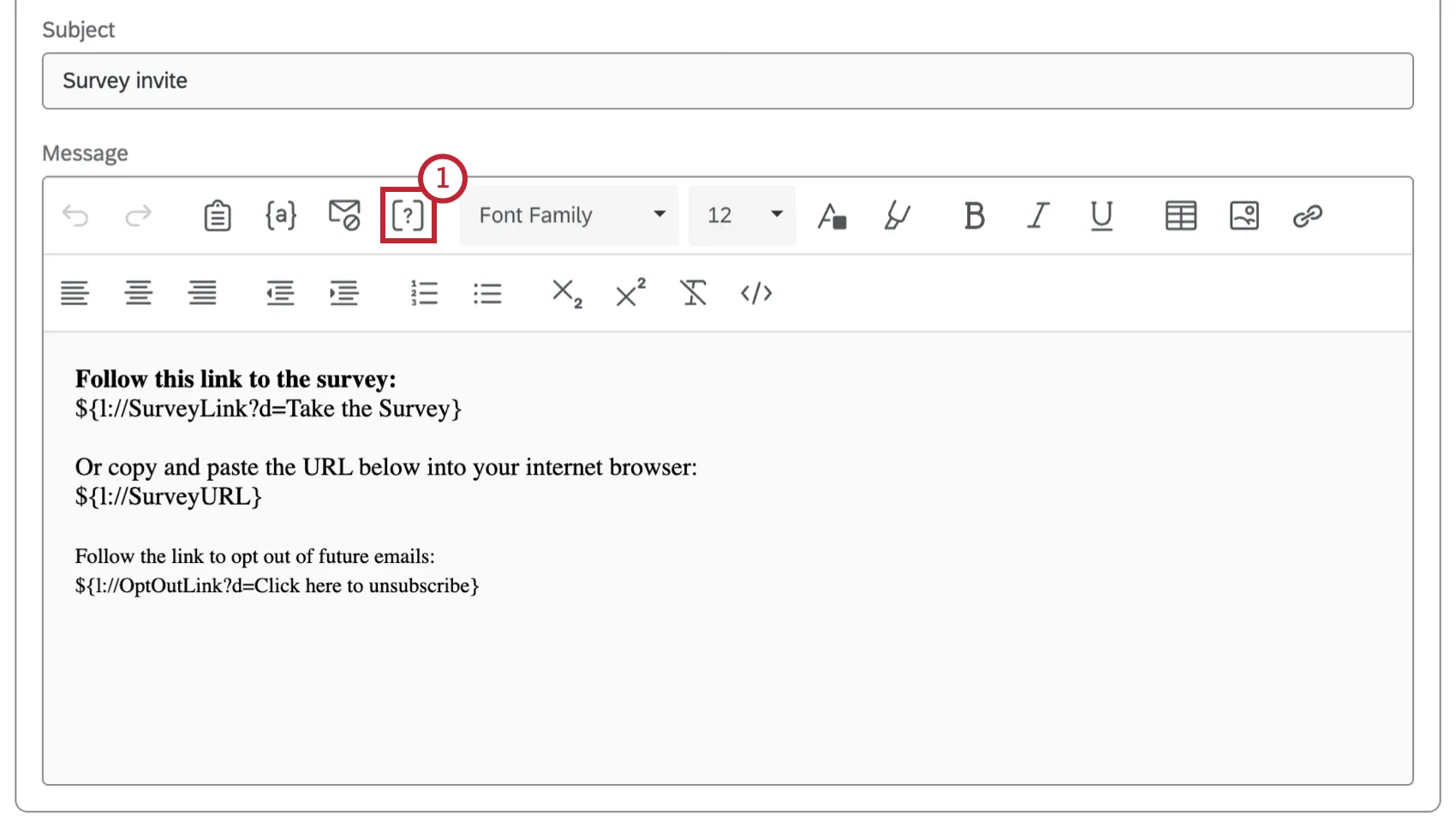This screenshot has width=1456, height=838.
Task: Click the paste clipboard icon
Action: pyautogui.click(x=218, y=216)
